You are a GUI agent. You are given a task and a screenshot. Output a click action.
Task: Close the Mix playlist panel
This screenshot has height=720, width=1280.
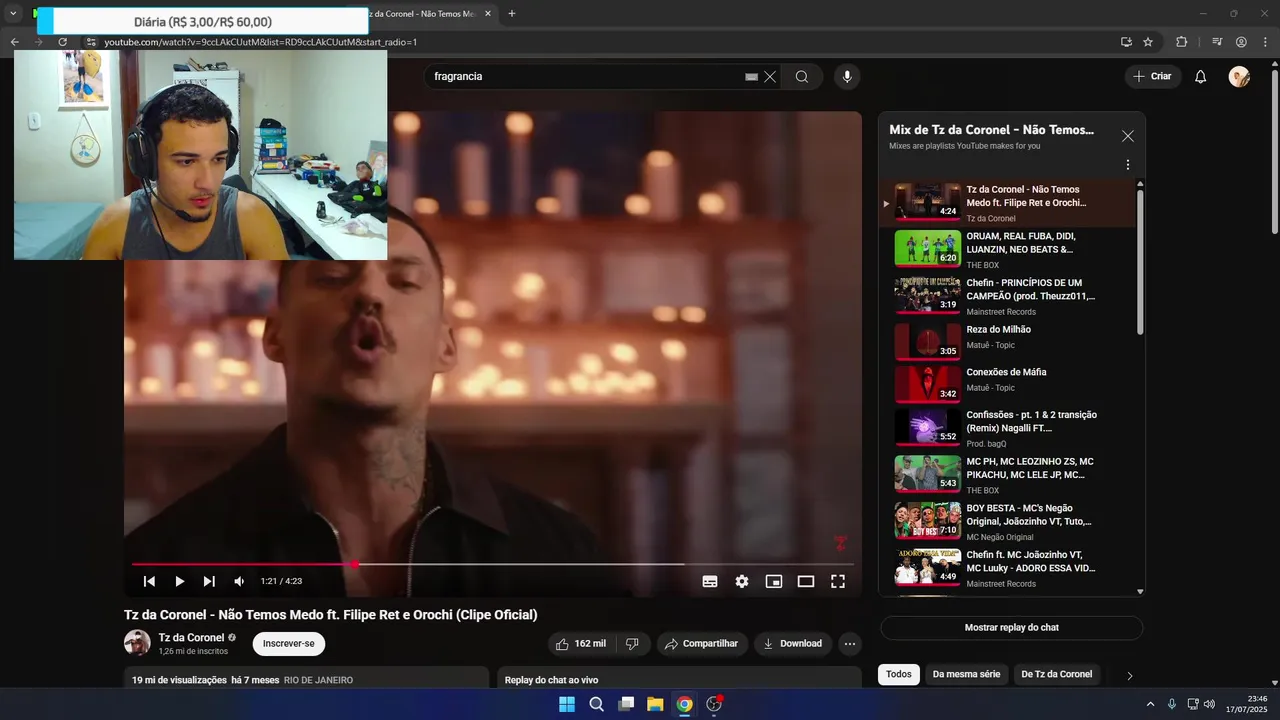[x=1128, y=136]
